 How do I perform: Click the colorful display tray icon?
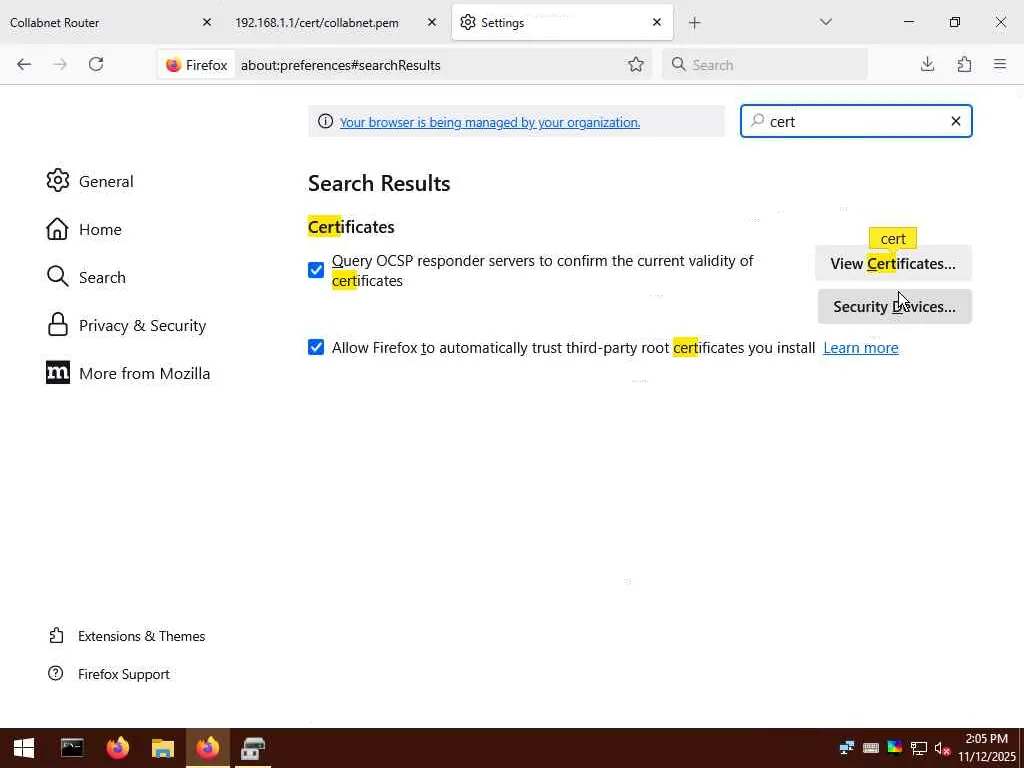pyautogui.click(x=895, y=748)
